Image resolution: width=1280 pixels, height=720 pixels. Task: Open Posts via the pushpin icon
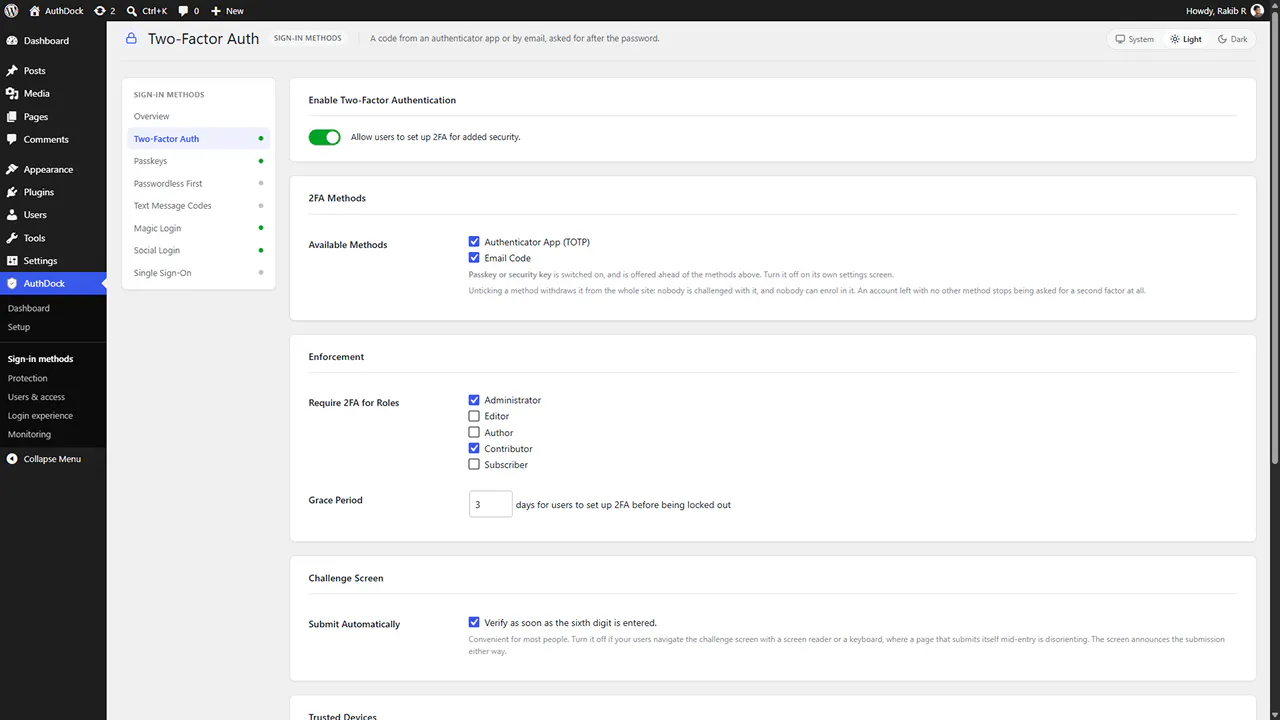tap(12, 71)
